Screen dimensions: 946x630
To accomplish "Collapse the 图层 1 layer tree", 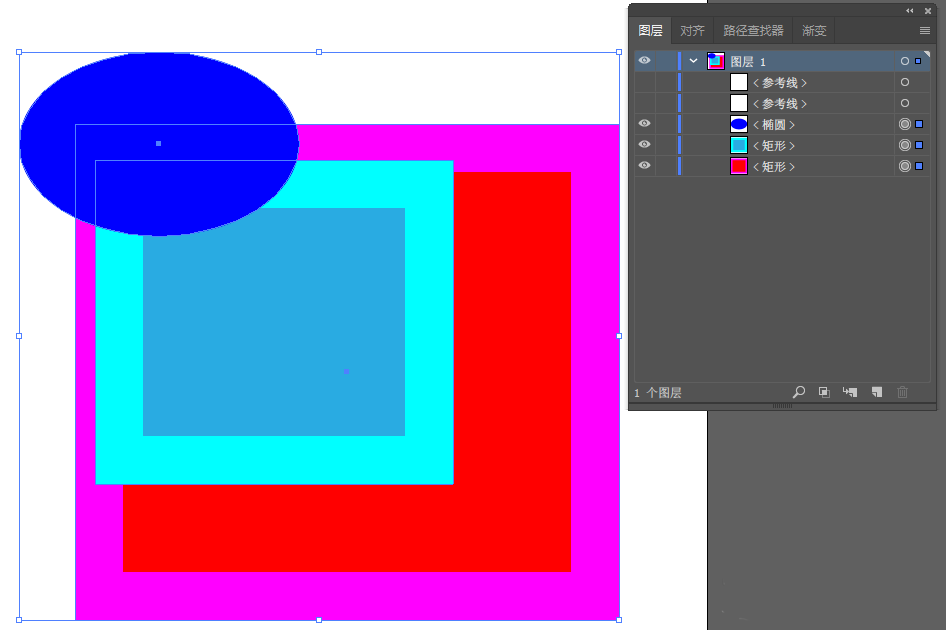I will pyautogui.click(x=693, y=60).
